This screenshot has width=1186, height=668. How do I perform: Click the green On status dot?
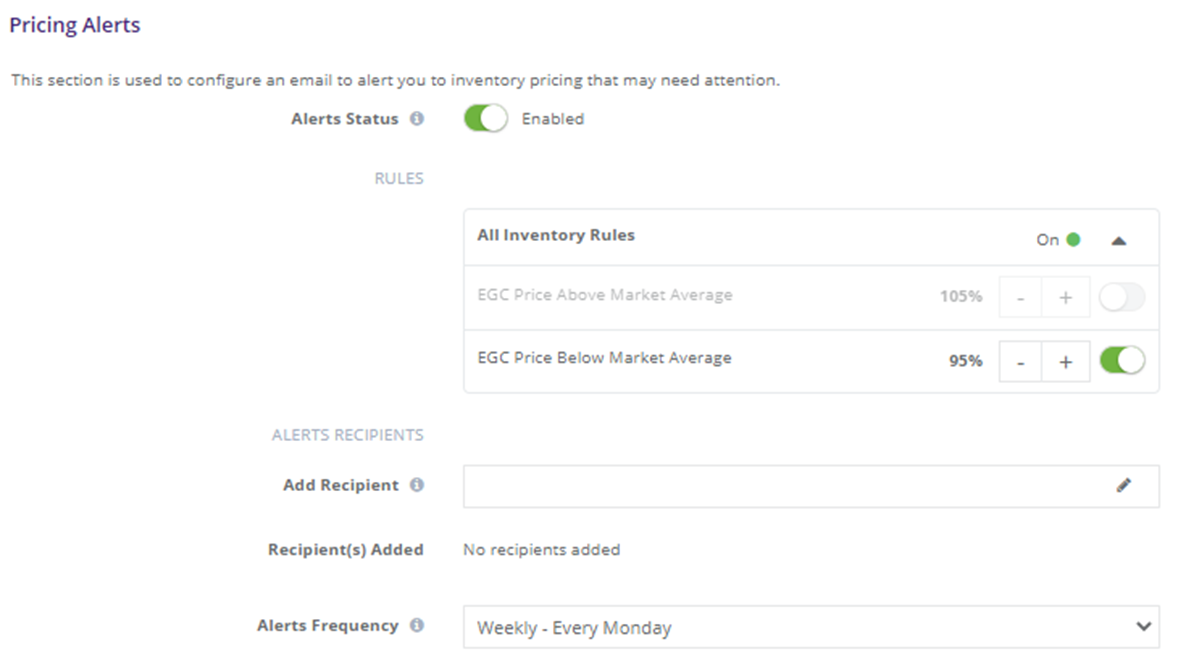[x=1073, y=240]
